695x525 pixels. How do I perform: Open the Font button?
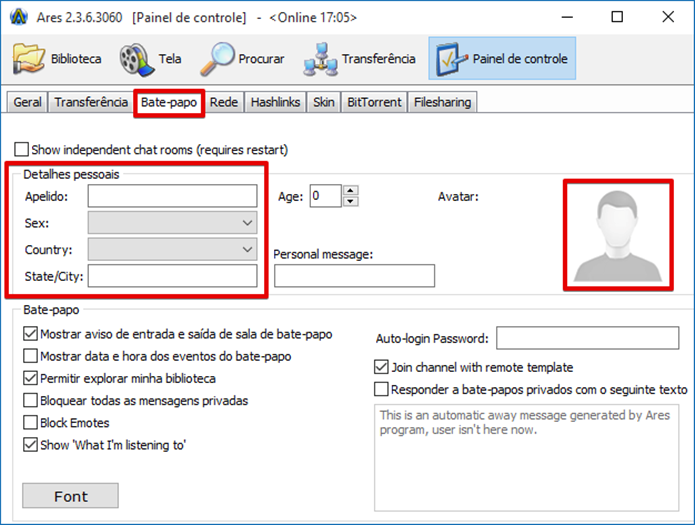point(70,496)
